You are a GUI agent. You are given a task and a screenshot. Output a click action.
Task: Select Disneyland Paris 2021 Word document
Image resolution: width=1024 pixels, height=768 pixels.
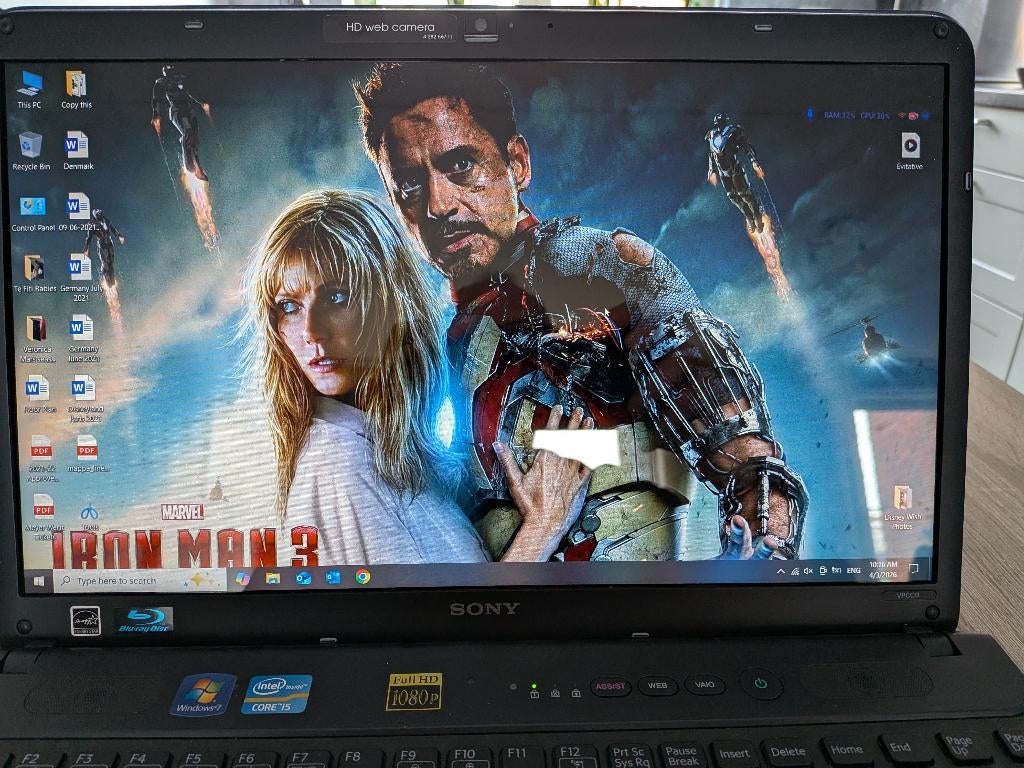[x=85, y=398]
